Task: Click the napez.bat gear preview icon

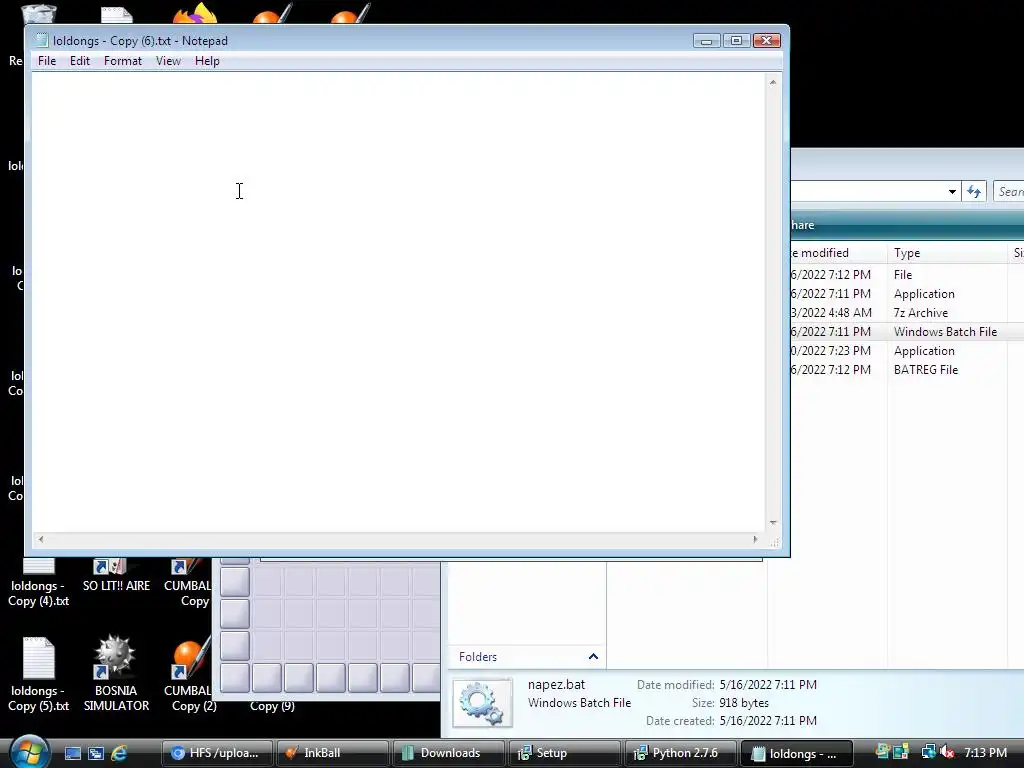Action: tap(482, 703)
